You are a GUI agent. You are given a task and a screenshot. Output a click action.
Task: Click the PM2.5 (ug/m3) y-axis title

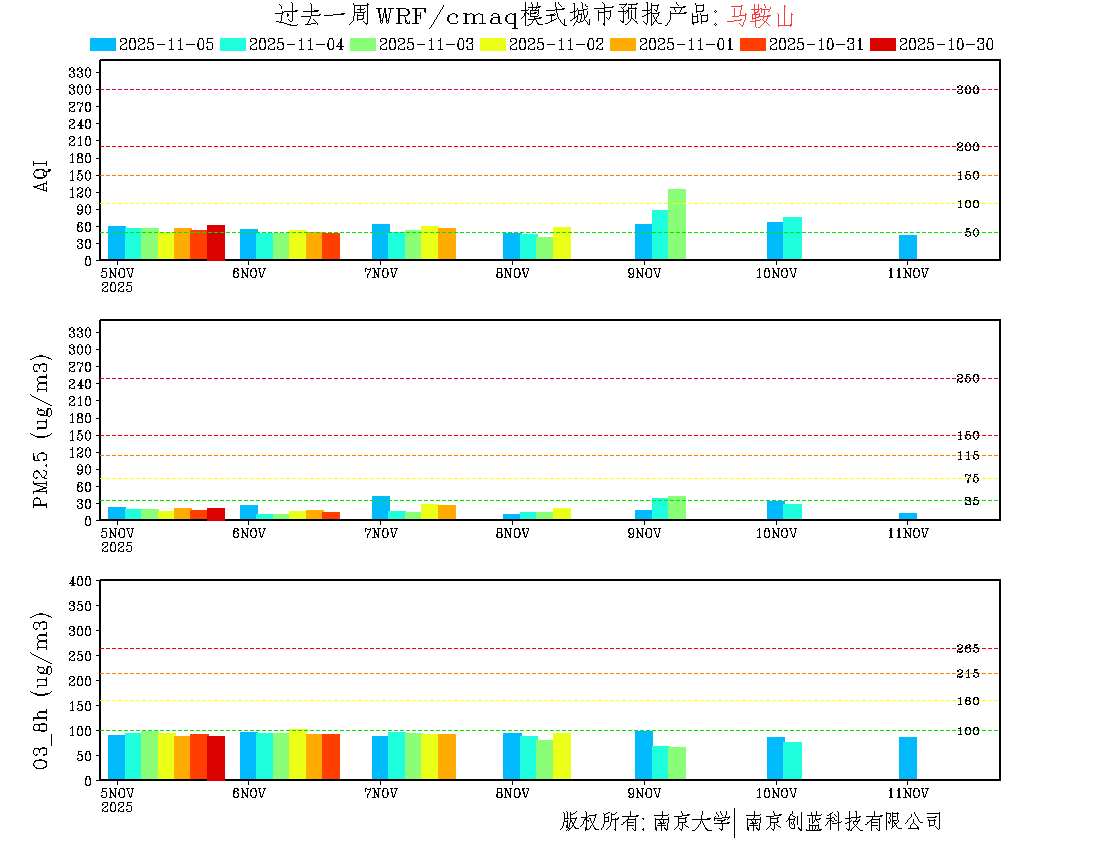(x=42, y=431)
